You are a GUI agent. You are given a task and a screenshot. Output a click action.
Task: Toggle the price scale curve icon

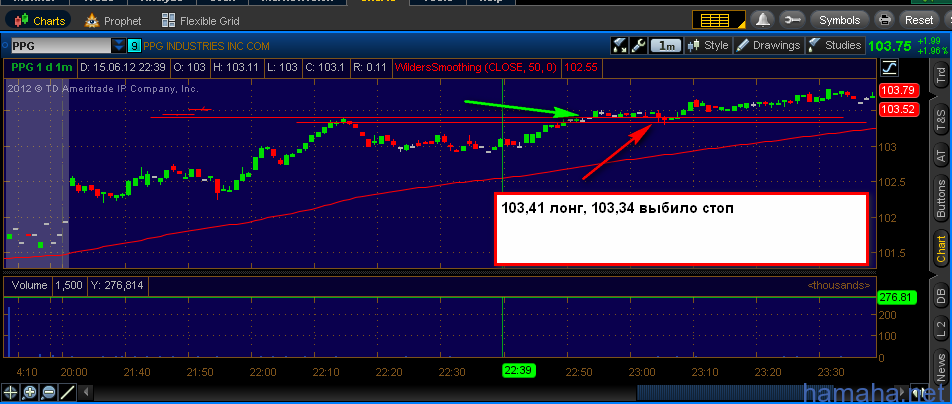889,67
